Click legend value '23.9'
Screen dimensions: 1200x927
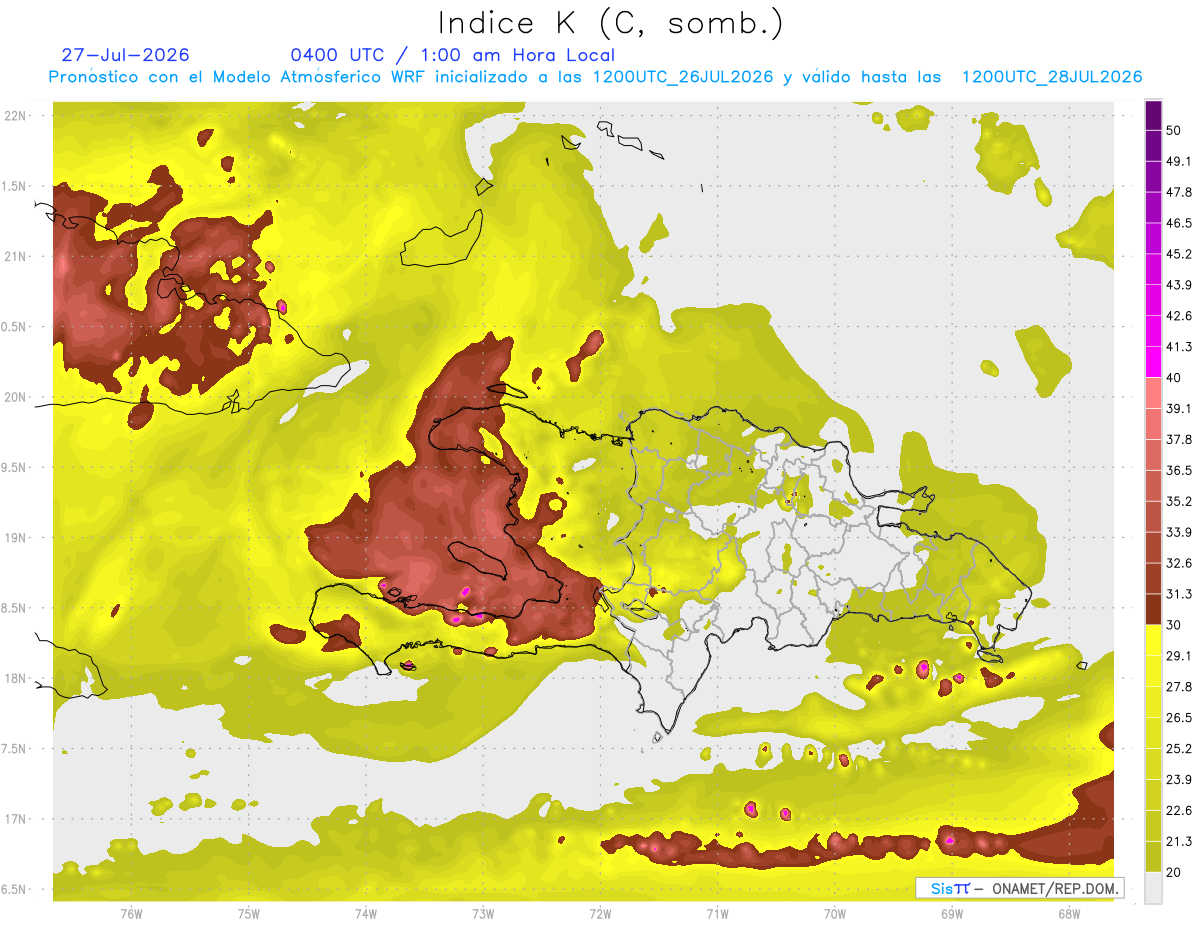(1179, 780)
